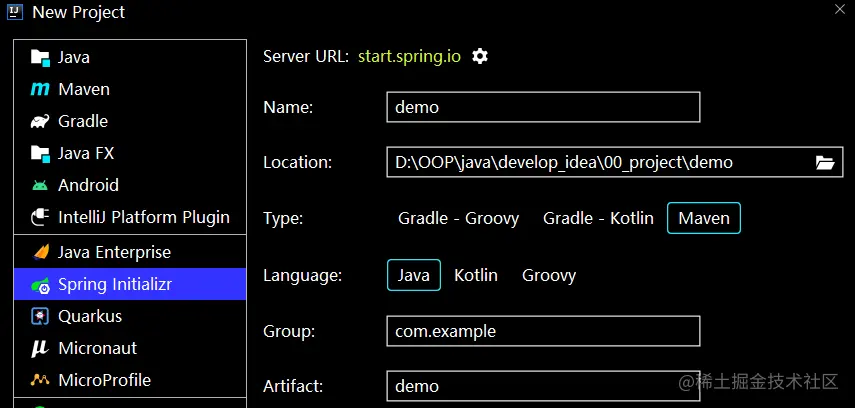The height and width of the screenshot is (408, 855).
Task: Choose Groovy as the language
Action: [549, 275]
